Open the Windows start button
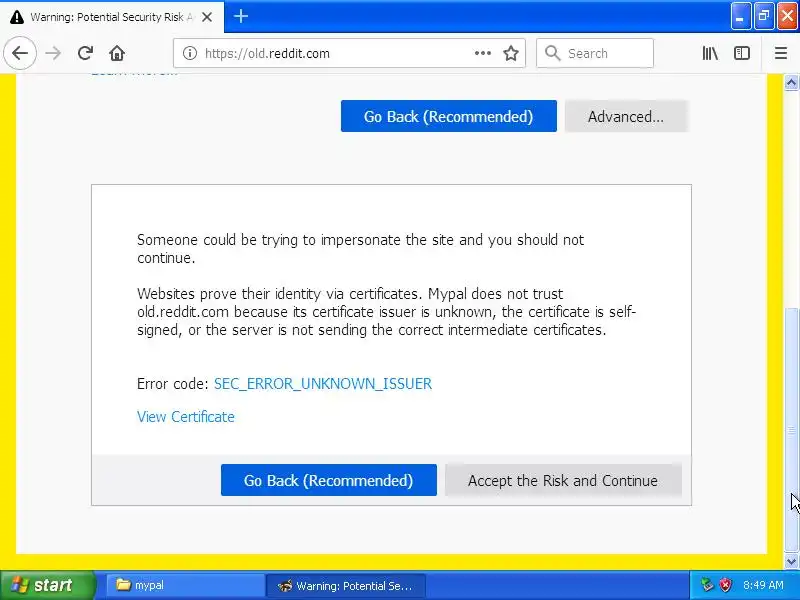 pos(47,585)
